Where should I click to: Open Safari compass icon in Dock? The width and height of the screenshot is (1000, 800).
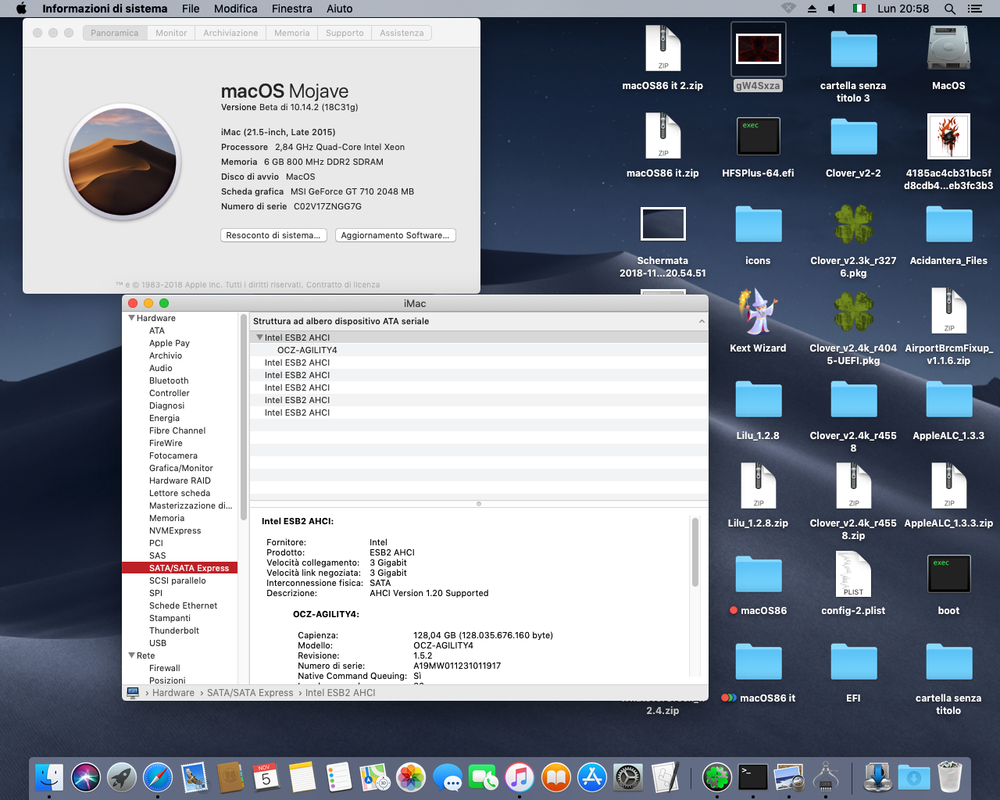158,777
